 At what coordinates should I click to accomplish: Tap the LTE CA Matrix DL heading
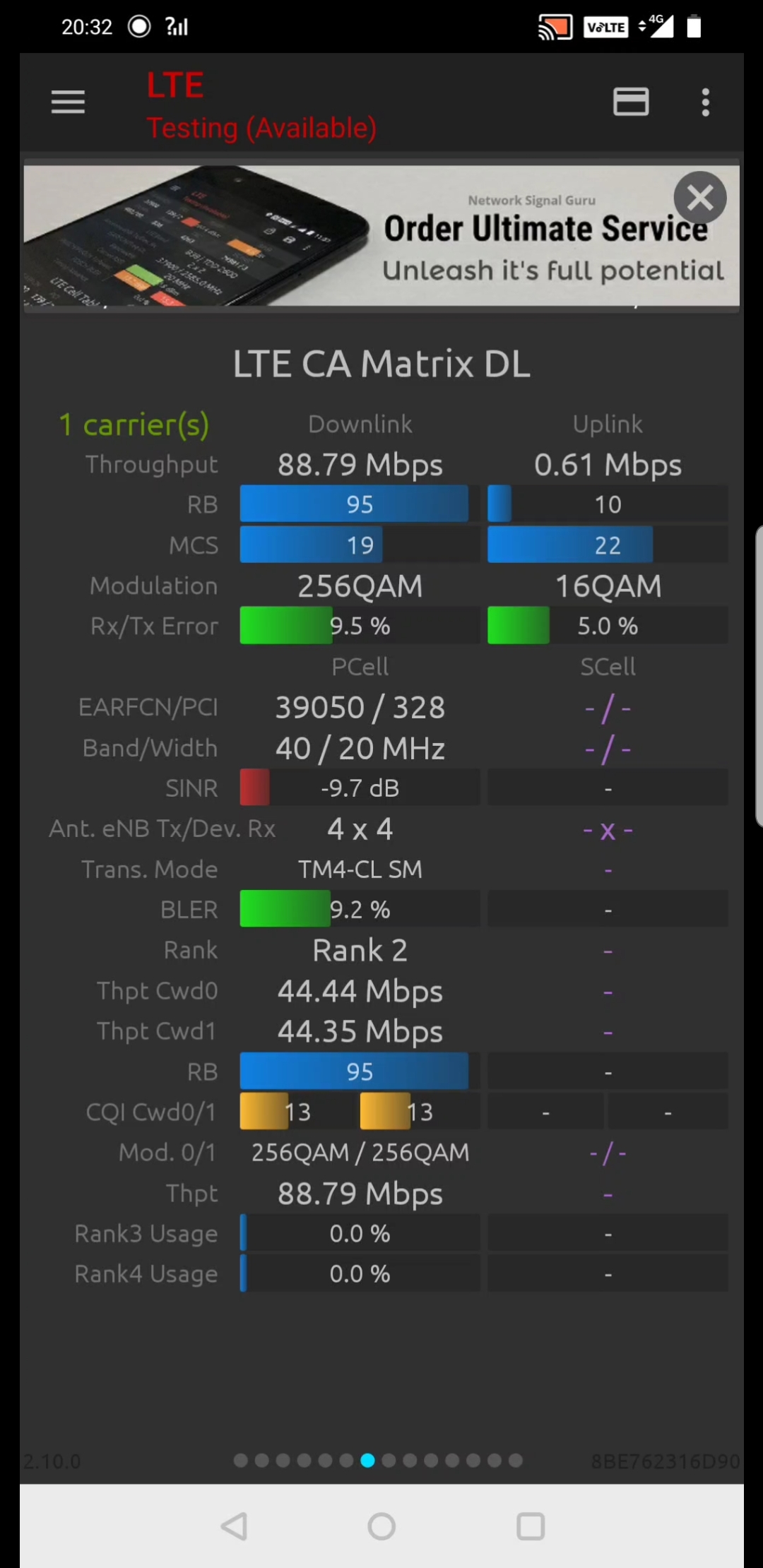tap(381, 363)
